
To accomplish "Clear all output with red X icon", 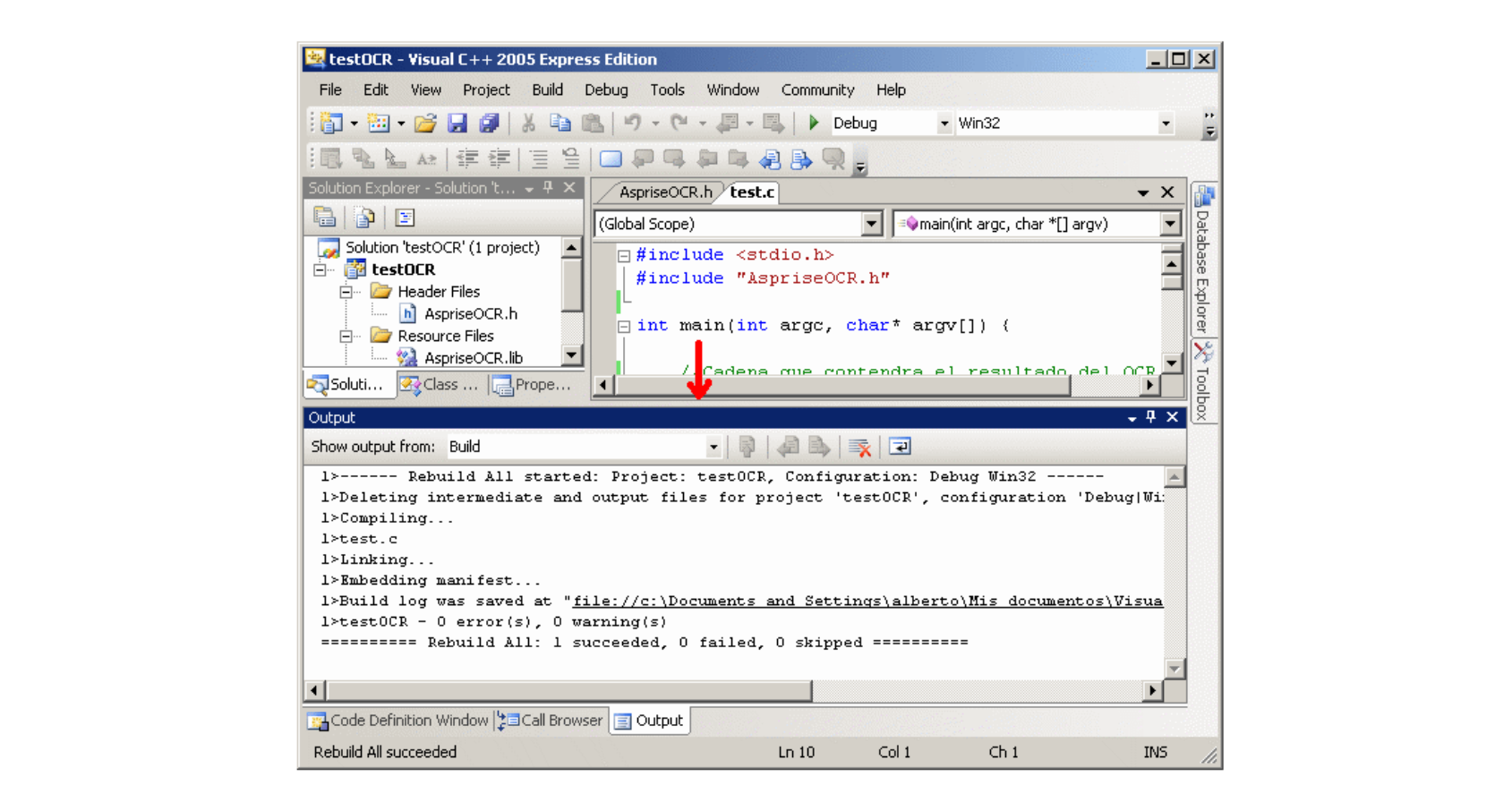I will click(859, 447).
